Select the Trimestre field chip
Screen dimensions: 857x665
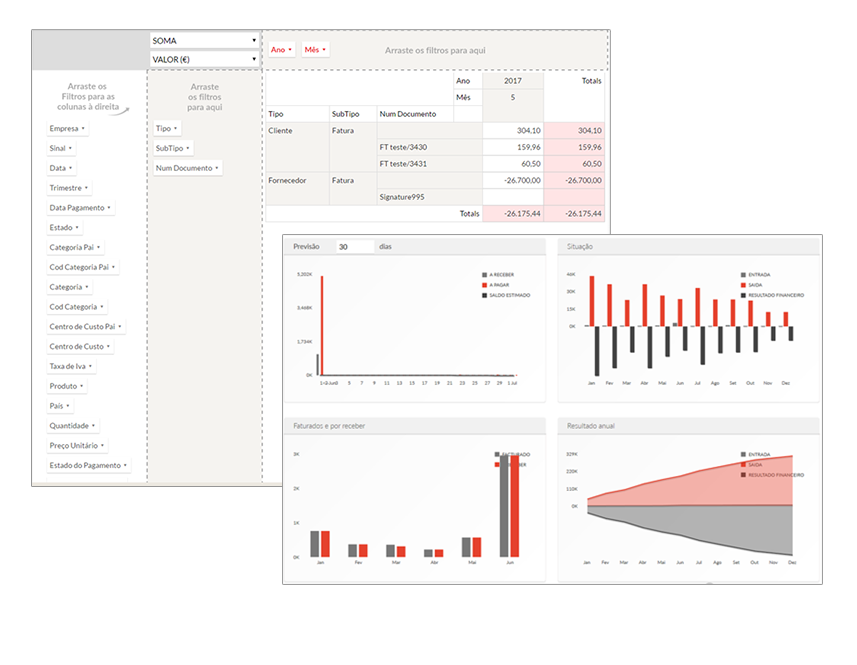tap(69, 188)
